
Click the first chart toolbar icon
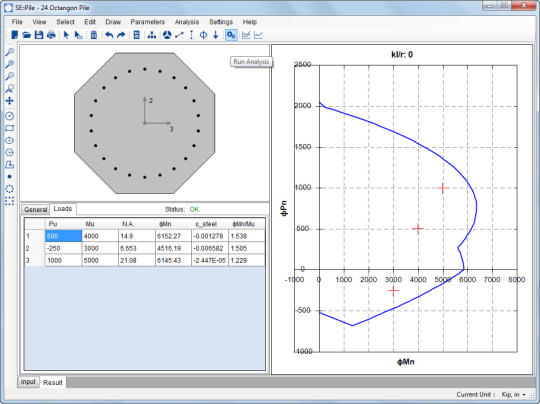(246, 35)
